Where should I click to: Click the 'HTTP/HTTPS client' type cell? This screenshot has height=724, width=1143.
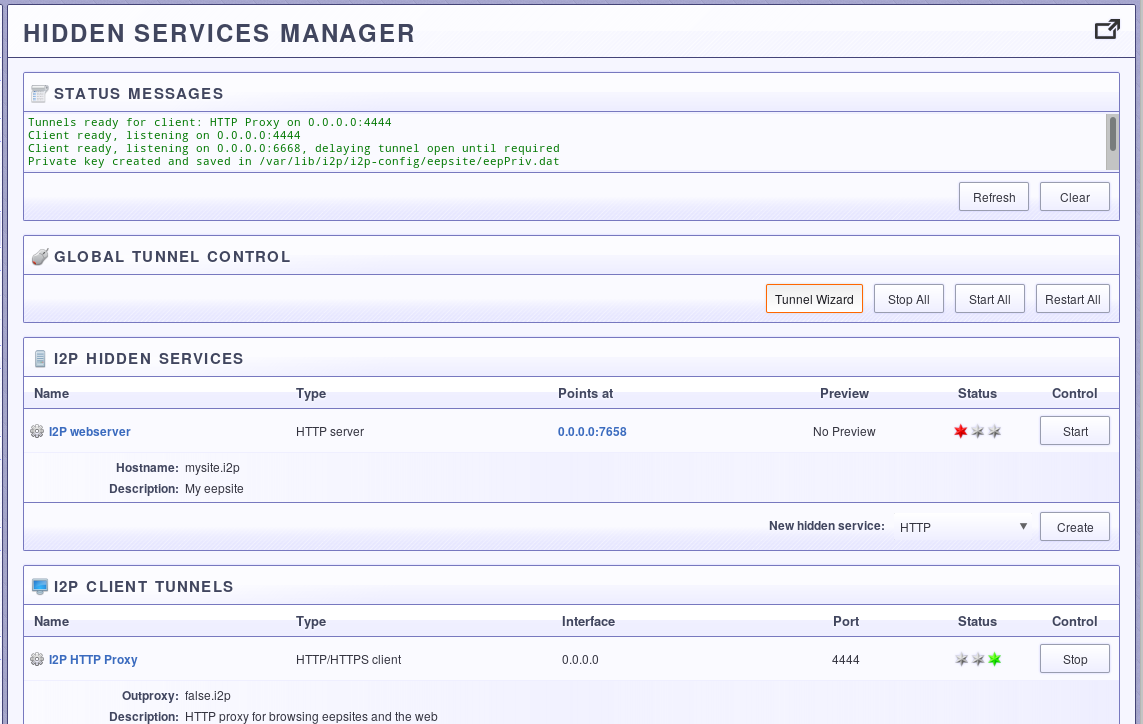(348, 660)
